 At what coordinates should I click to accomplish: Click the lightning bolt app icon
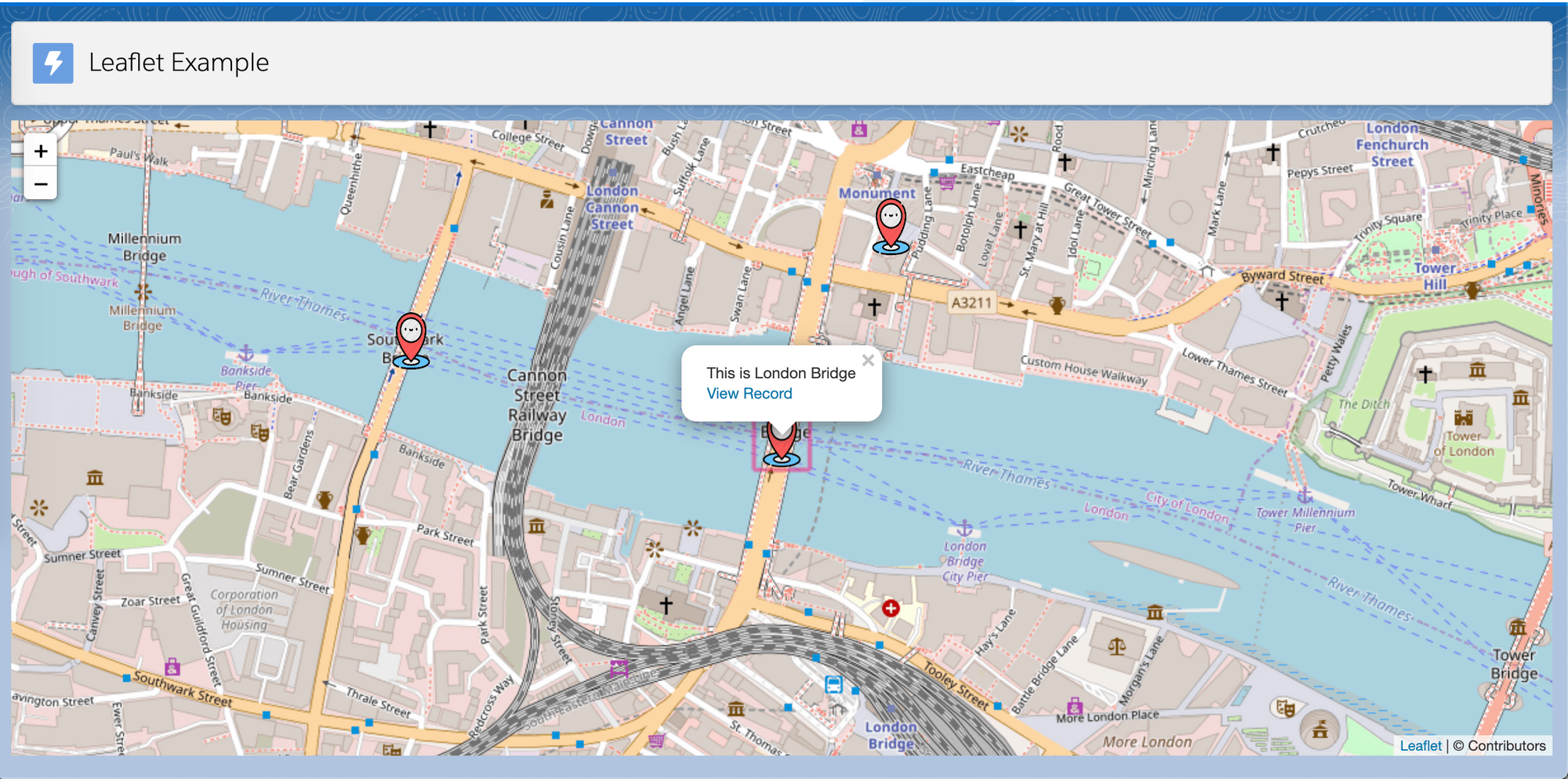tap(53, 63)
